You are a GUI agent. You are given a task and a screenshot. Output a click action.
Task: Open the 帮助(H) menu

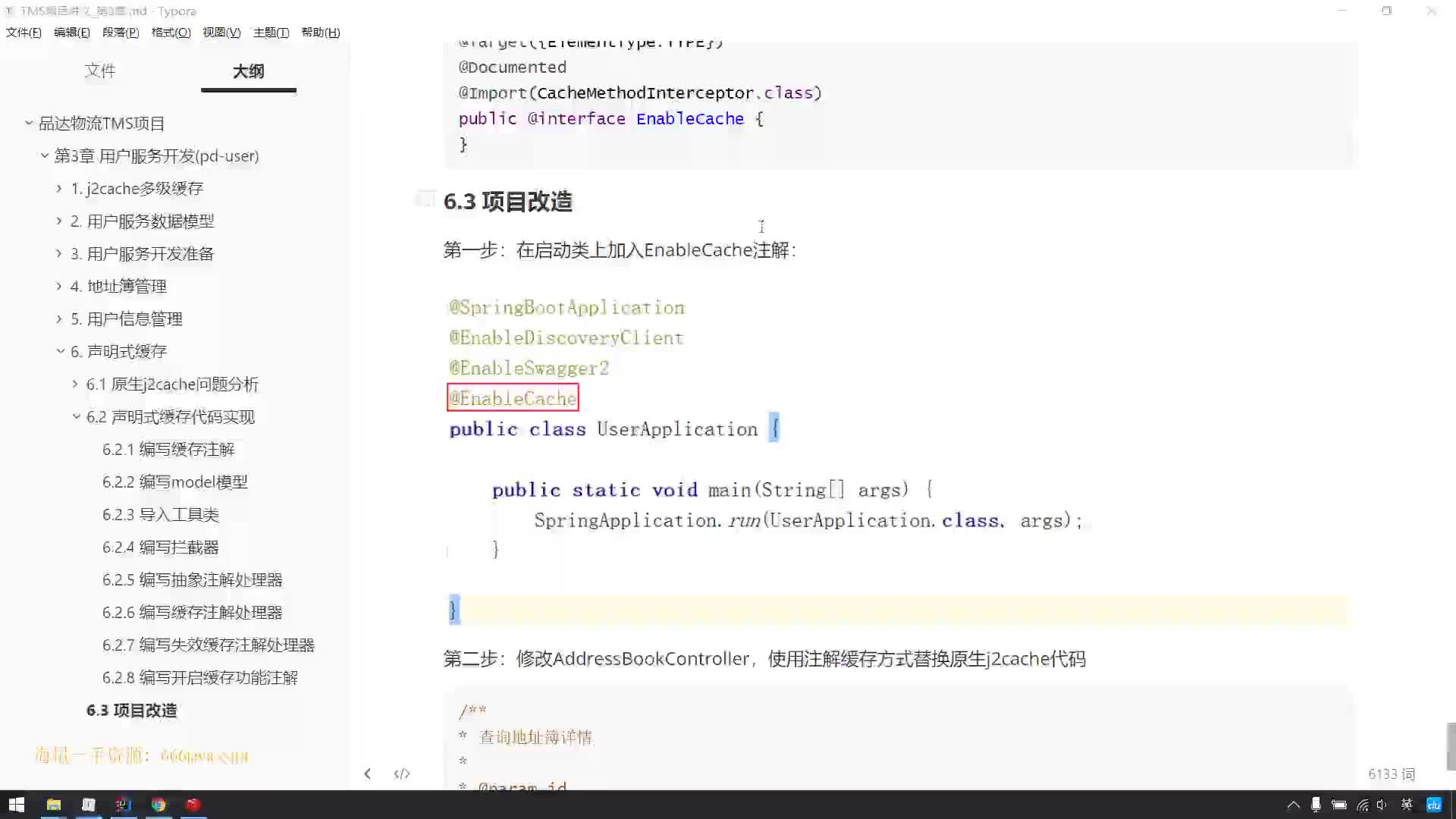coord(321,32)
